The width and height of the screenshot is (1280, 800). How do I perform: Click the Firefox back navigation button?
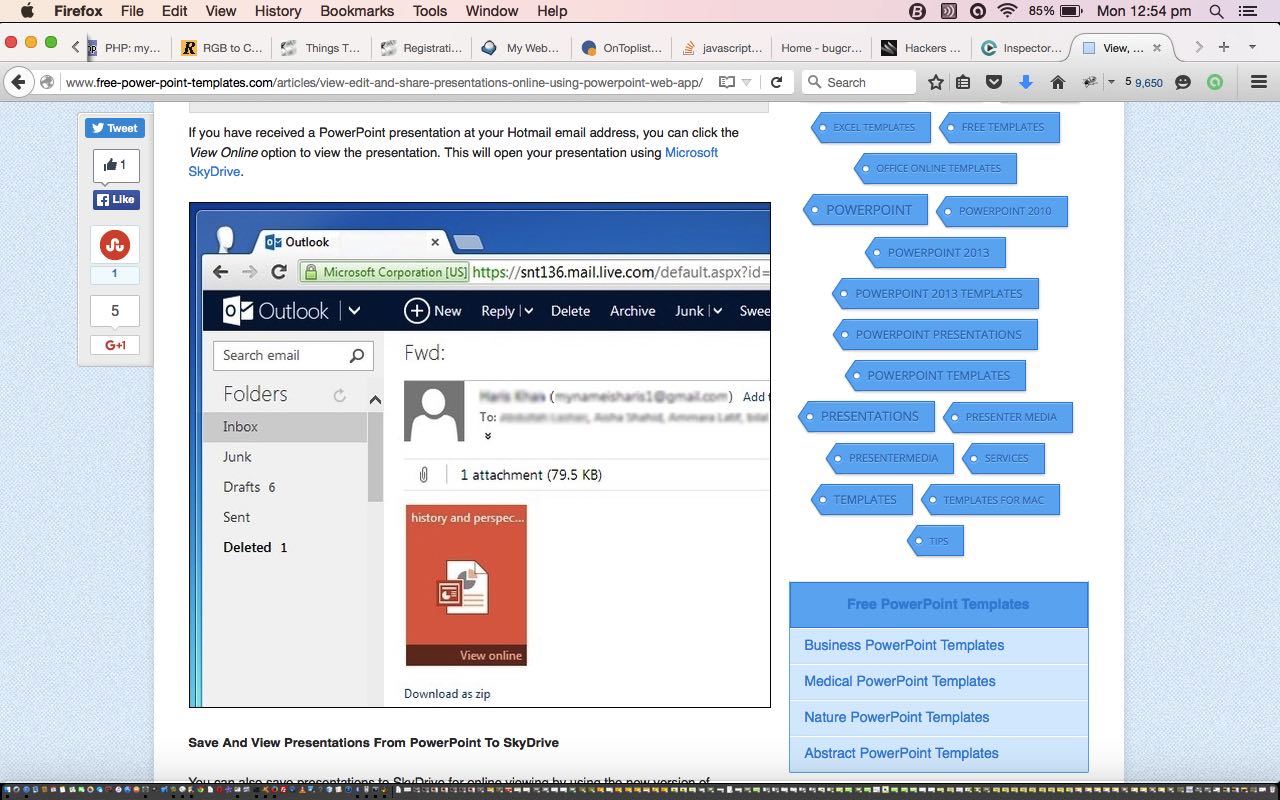coord(17,82)
